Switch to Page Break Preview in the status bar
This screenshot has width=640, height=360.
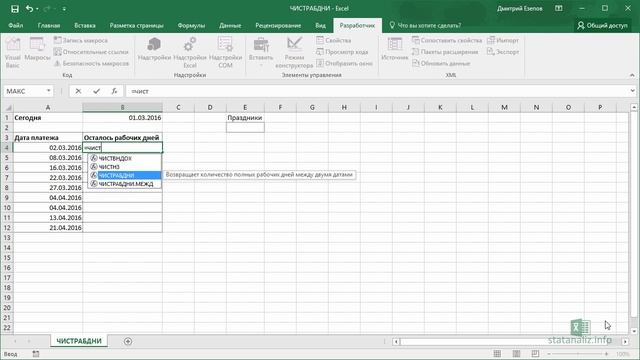tap(535, 354)
